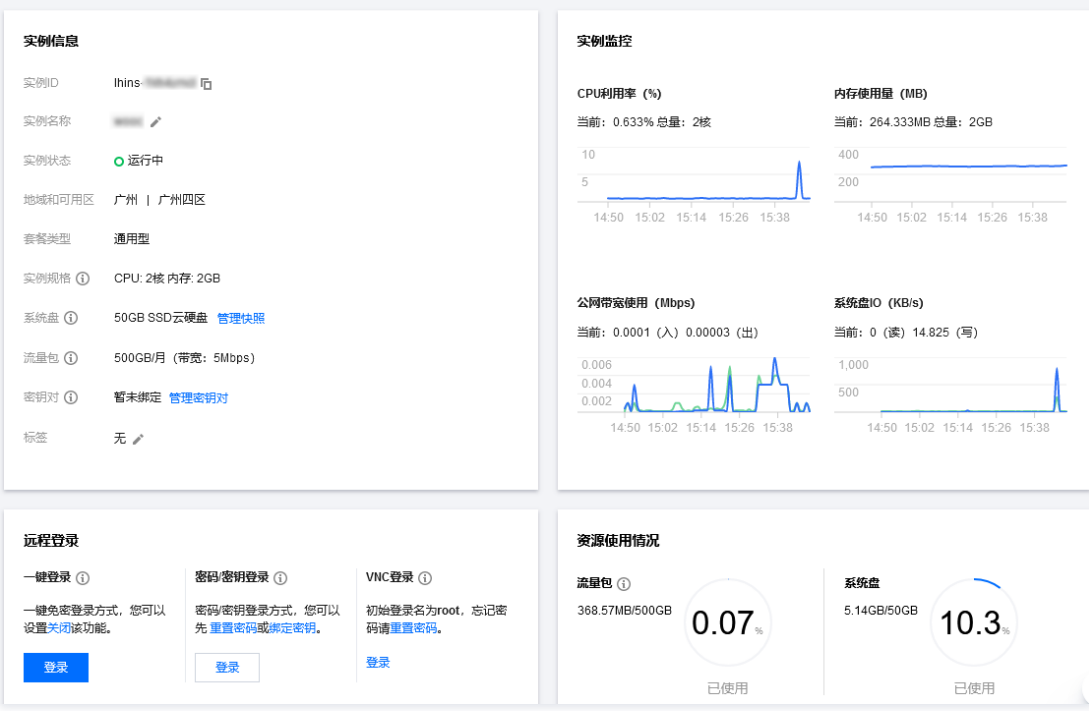Click the 绑定密钥 link

click(x=292, y=628)
